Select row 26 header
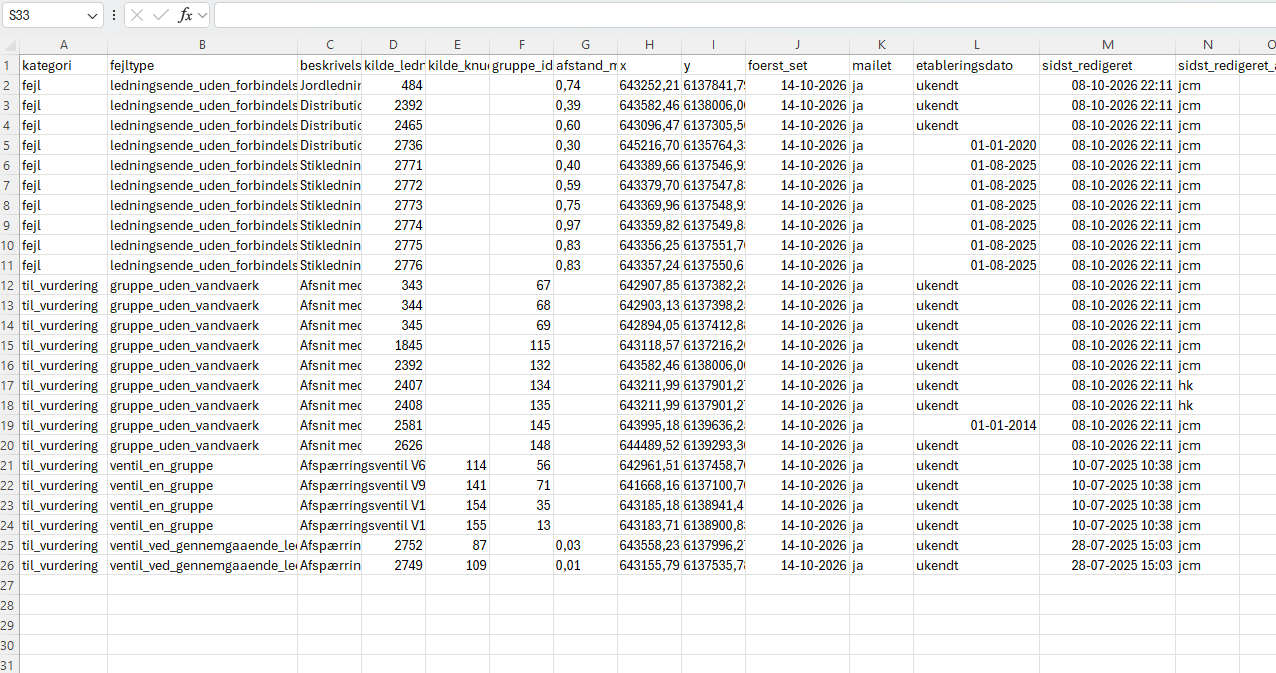The width and height of the screenshot is (1276, 673). (x=10, y=565)
